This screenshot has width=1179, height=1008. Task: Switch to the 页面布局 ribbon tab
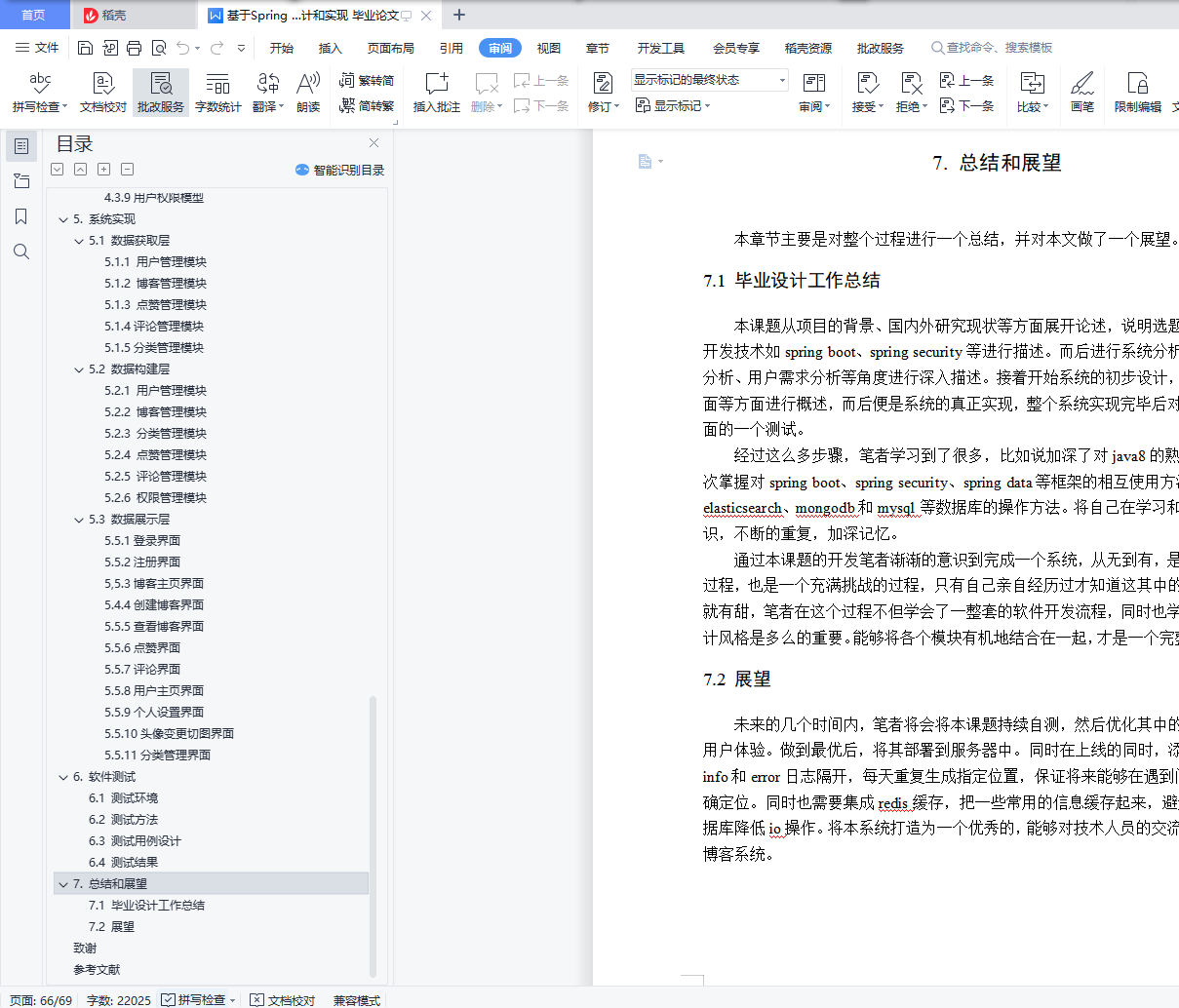click(391, 48)
